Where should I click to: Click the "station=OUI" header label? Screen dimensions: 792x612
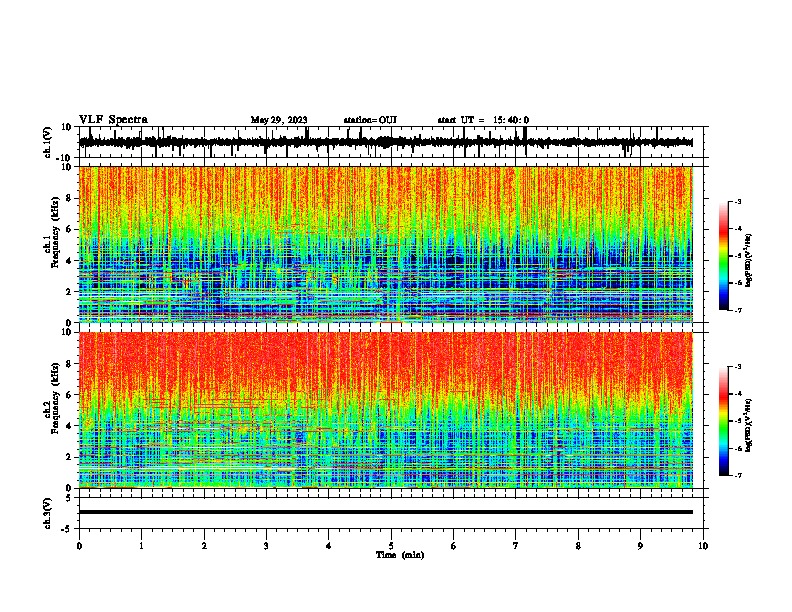(x=370, y=120)
